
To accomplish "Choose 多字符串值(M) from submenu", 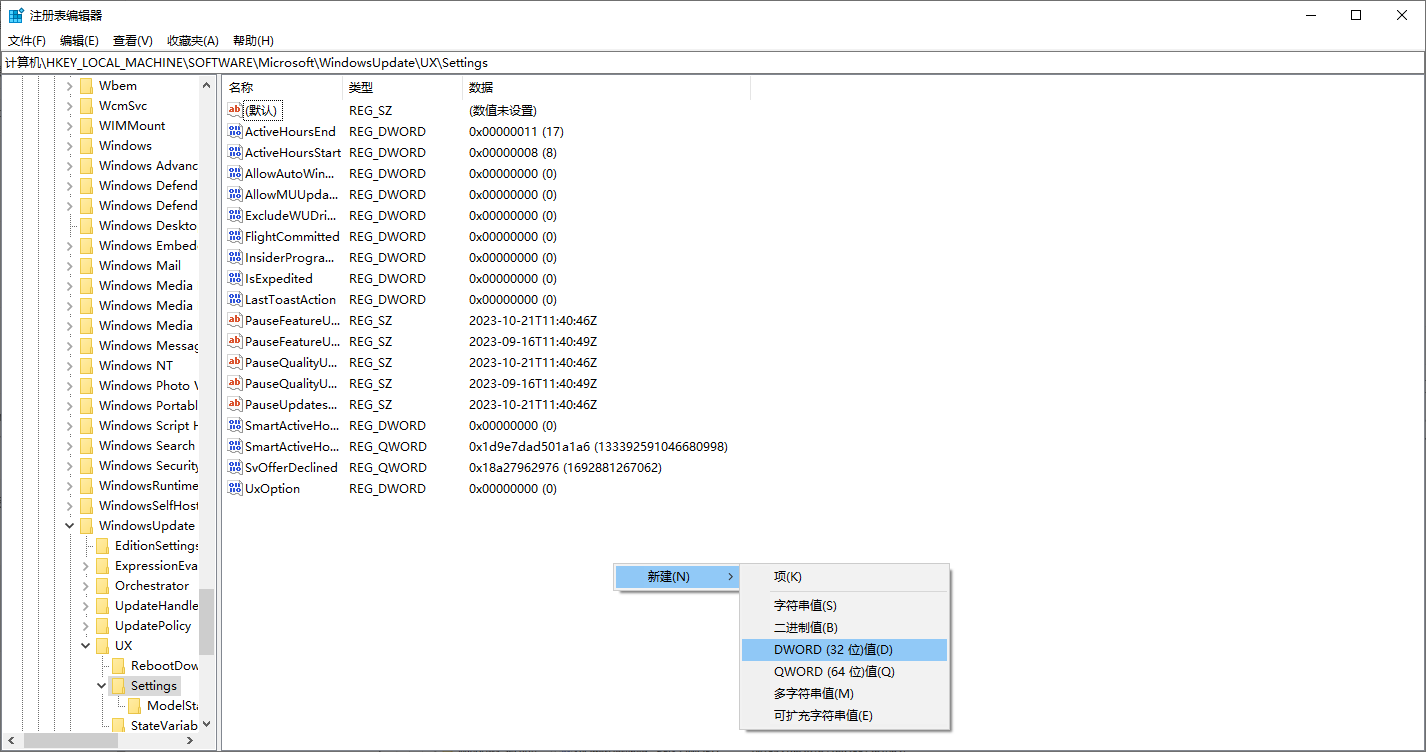I will 844,694.
